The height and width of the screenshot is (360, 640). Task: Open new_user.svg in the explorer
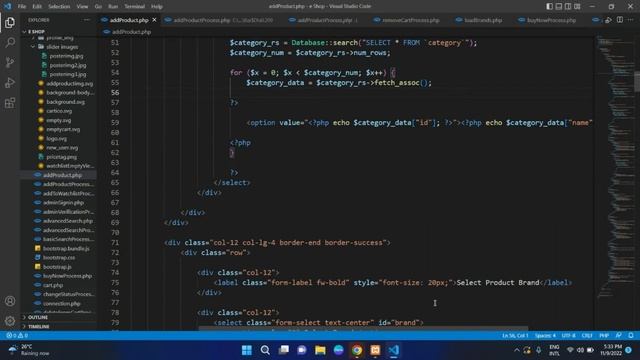pyautogui.click(x=62, y=148)
